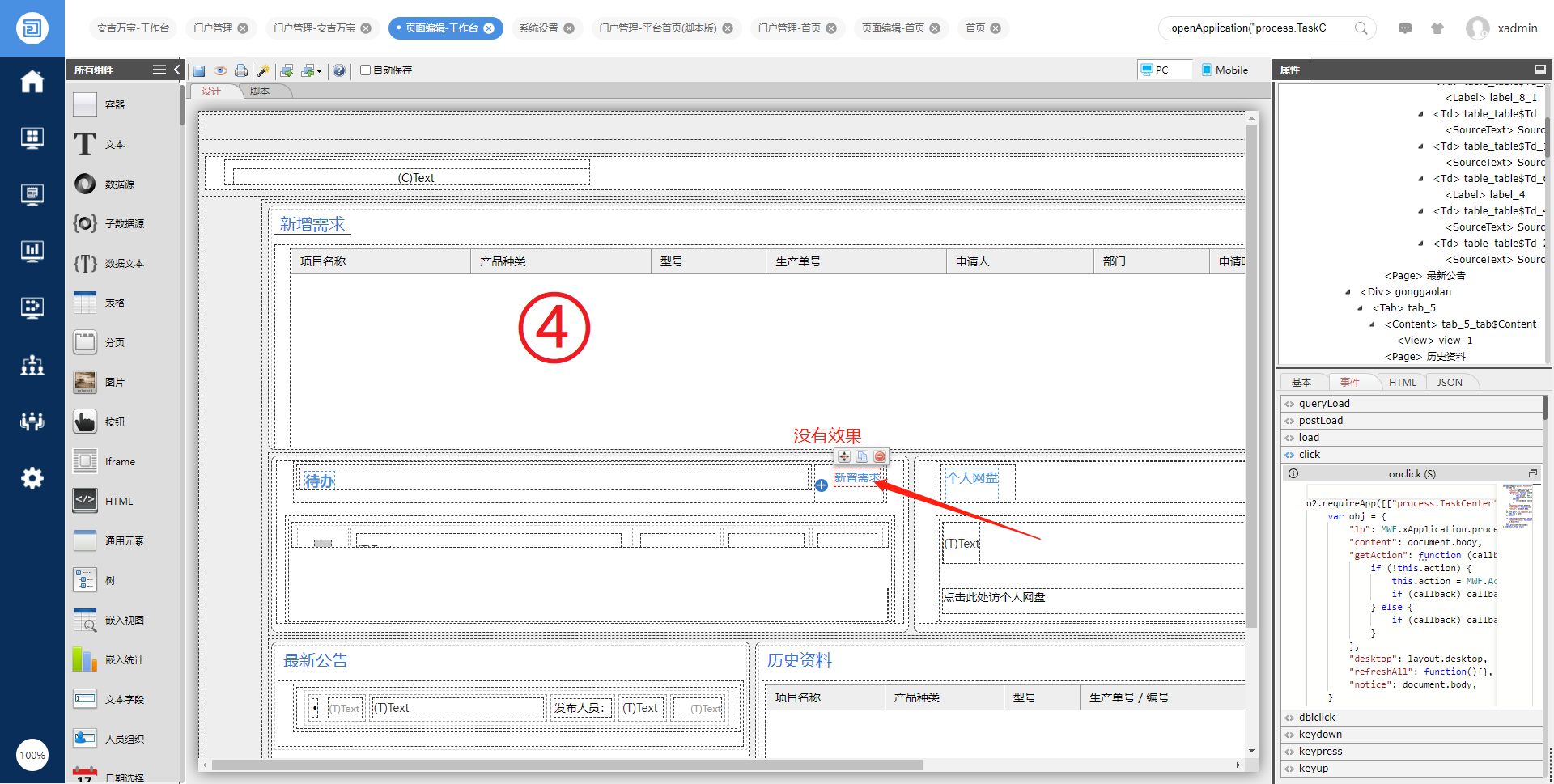This screenshot has height=784, width=1554.
Task: Click the print icon in toolbar
Action: pyautogui.click(x=241, y=71)
